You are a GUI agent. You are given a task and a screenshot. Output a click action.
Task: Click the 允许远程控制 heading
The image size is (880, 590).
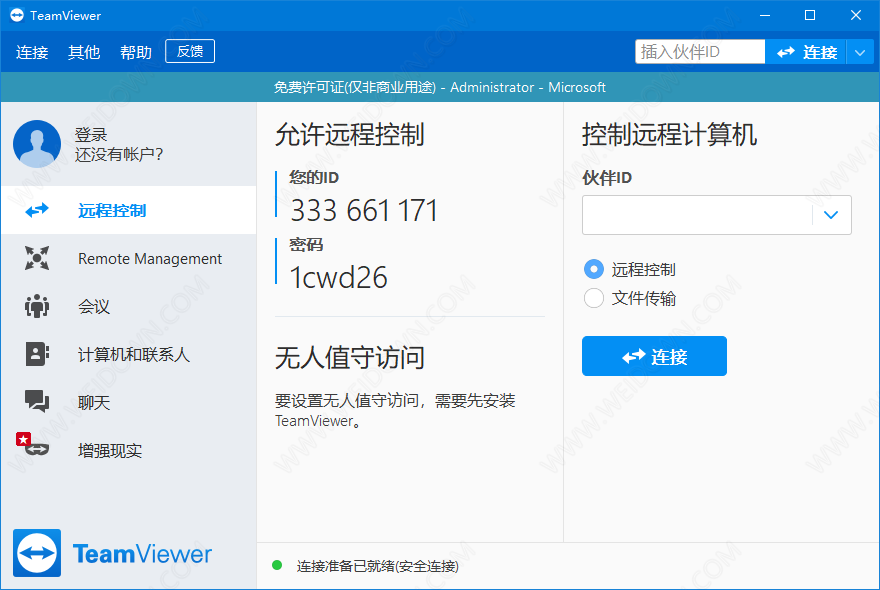[x=350, y=135]
